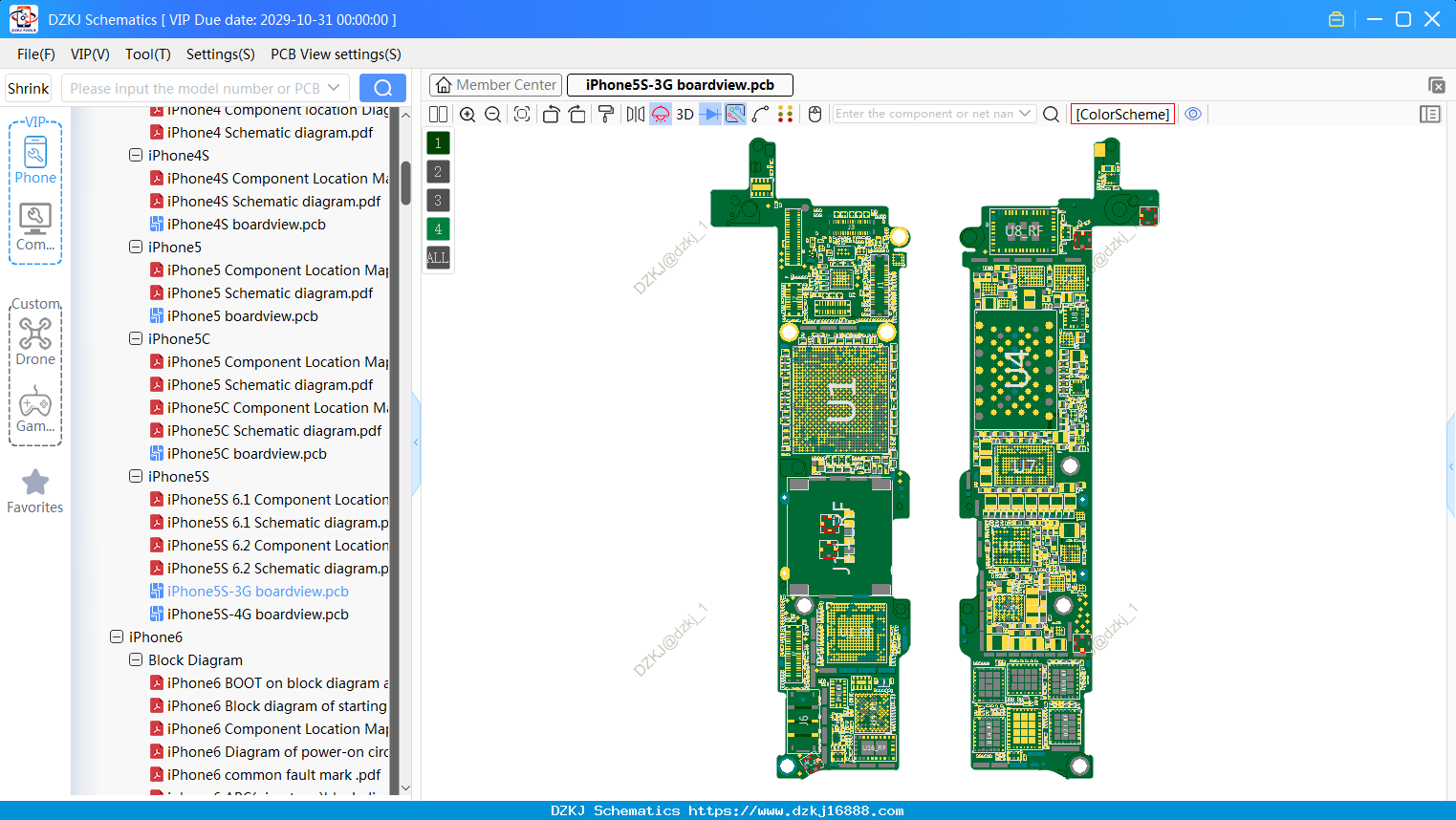The image size is (1456, 820).
Task: Toggle the net trace map icon
Action: click(x=735, y=115)
